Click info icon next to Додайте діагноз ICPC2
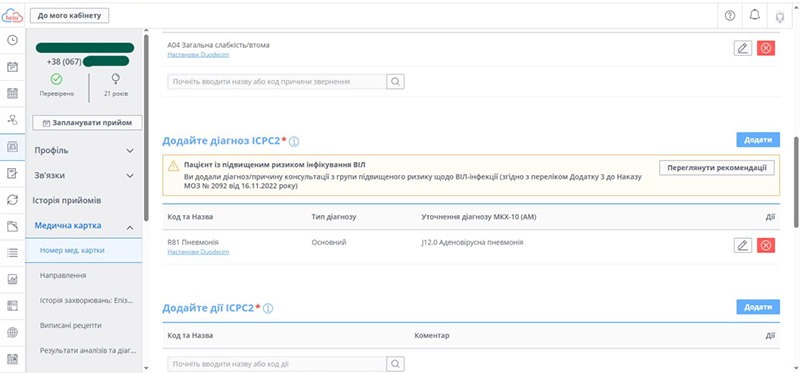 [294, 142]
